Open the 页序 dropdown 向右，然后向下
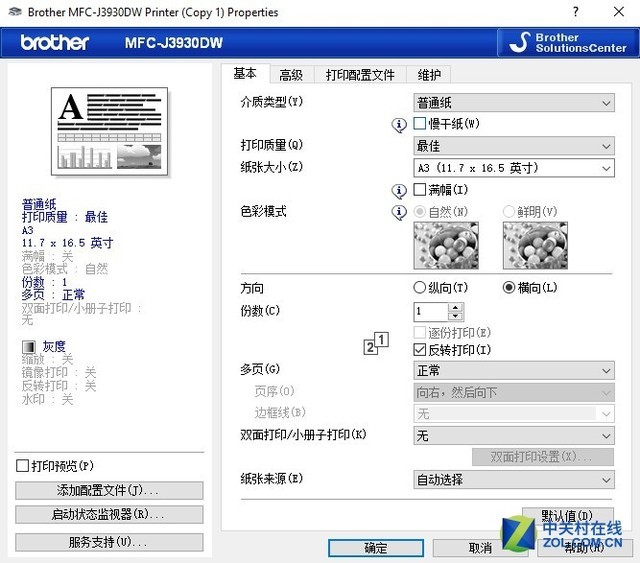640x563 pixels. [x=514, y=392]
